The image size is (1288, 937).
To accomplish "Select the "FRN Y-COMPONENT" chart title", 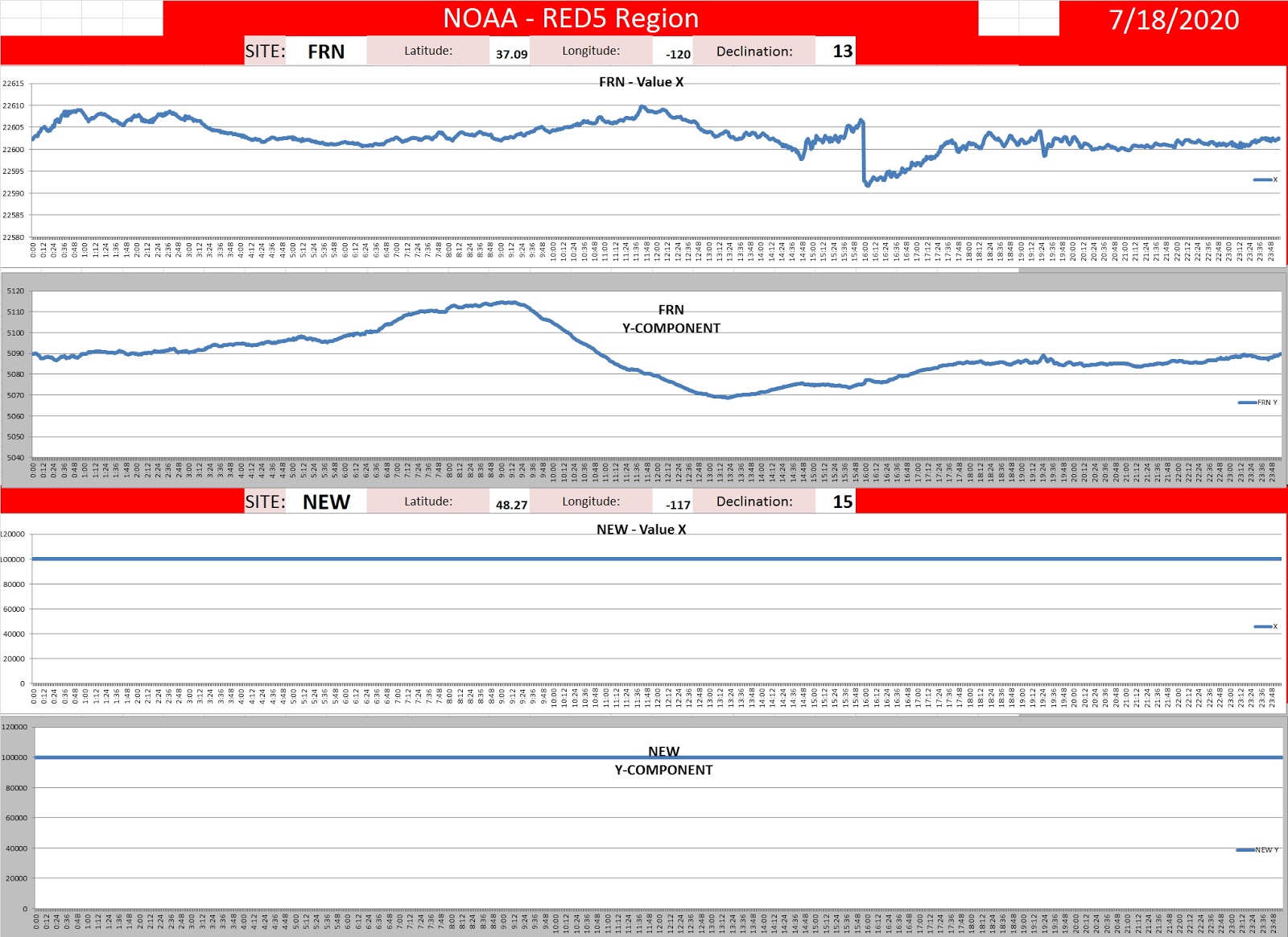I will tap(671, 319).
